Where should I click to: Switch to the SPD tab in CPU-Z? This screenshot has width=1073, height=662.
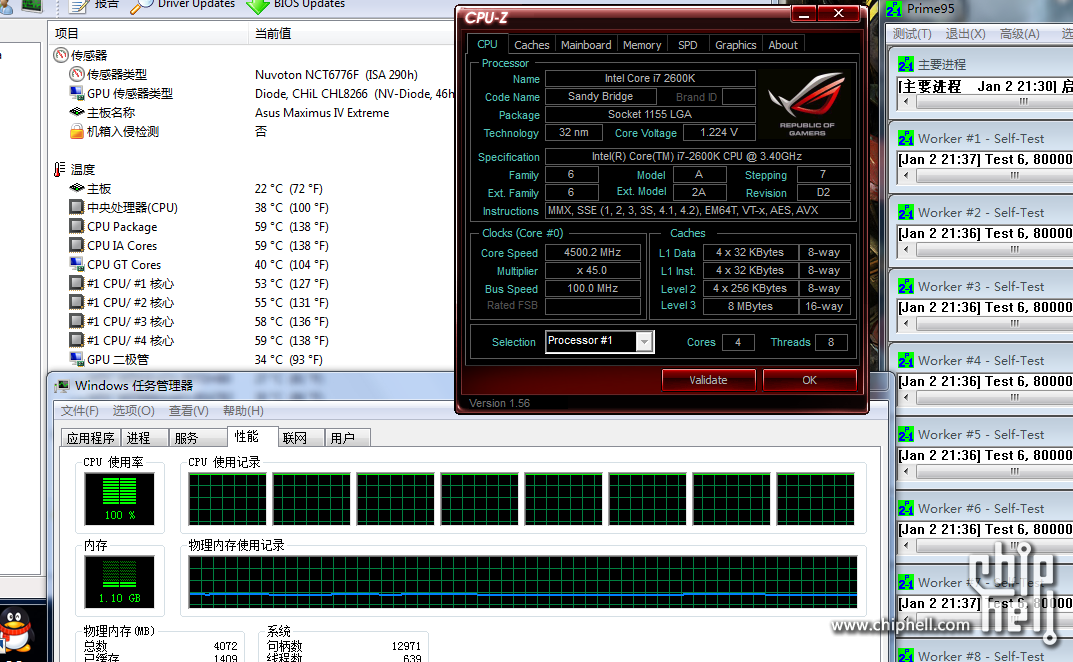[688, 45]
